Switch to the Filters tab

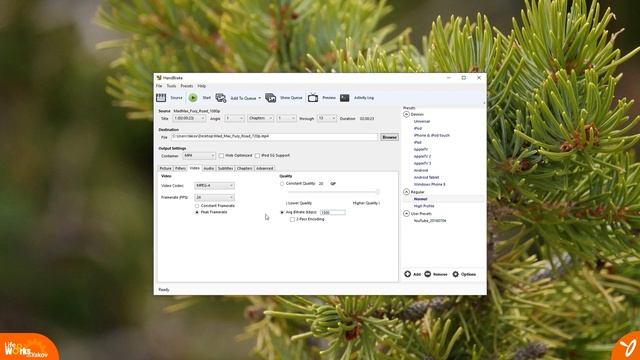tap(180, 168)
